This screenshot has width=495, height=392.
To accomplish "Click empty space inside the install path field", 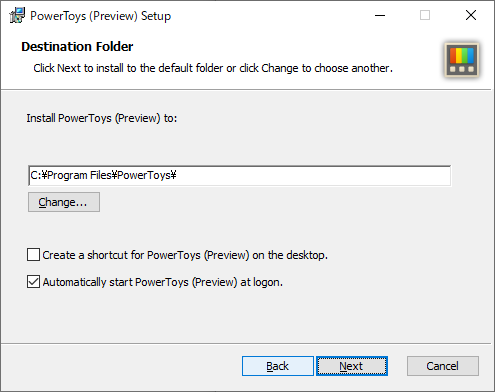I will point(313,175).
